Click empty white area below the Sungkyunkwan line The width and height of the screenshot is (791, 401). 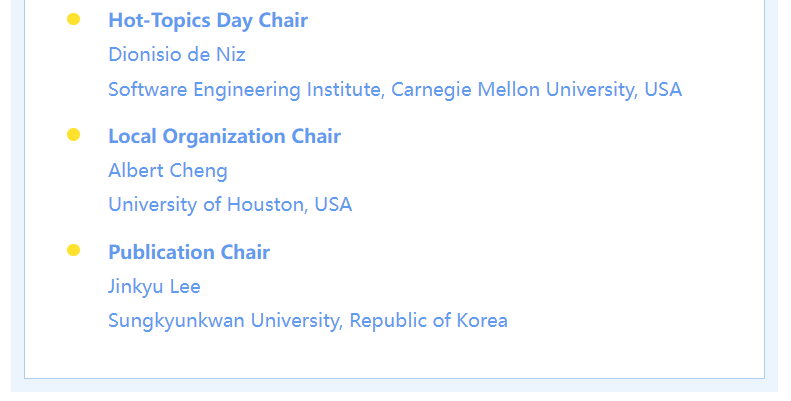click(x=393, y=356)
